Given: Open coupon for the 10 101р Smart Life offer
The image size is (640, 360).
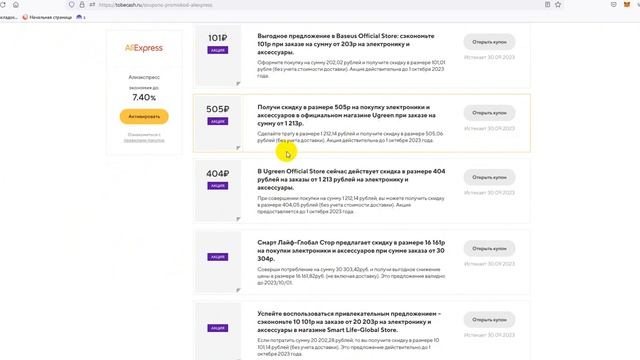Looking at the screenshot, I should 489,320.
